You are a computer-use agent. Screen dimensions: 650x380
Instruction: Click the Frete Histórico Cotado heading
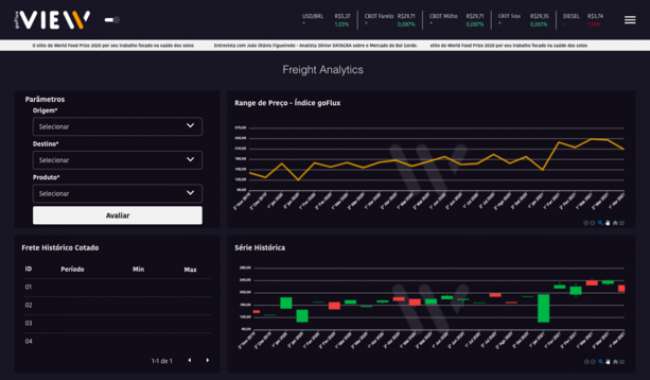click(60, 248)
